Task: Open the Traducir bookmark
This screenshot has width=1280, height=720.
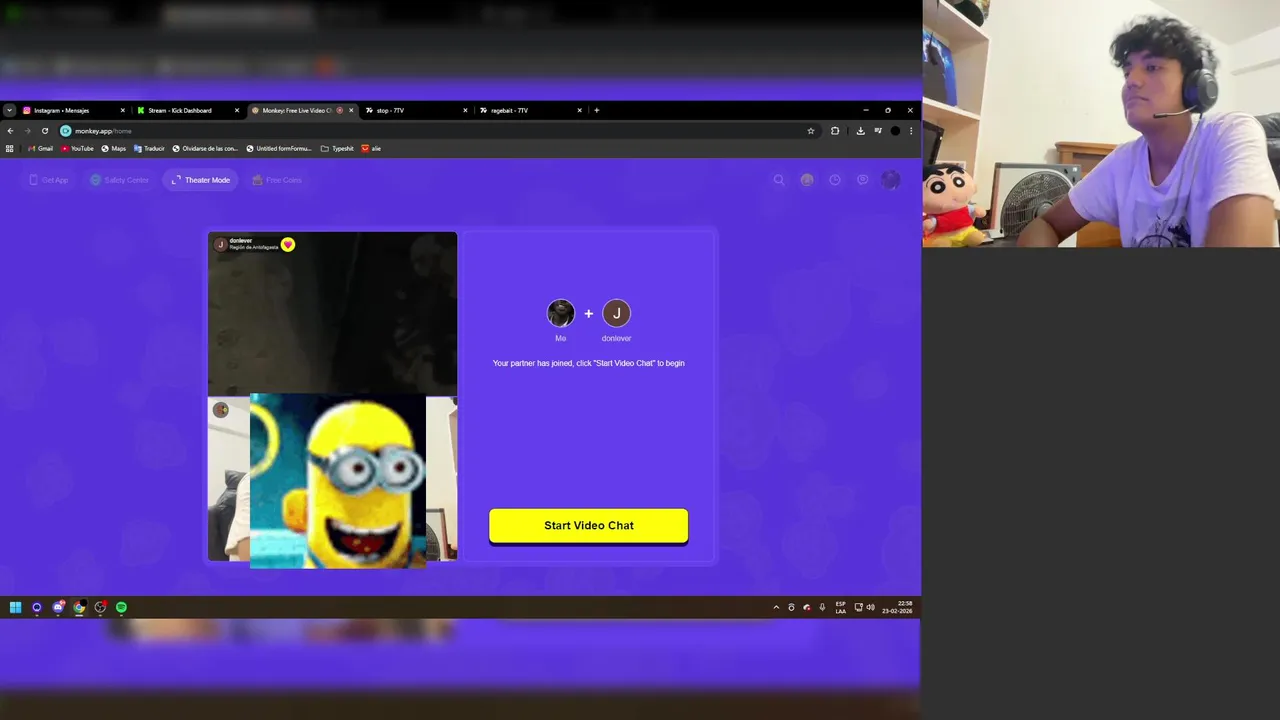Action: tap(149, 148)
